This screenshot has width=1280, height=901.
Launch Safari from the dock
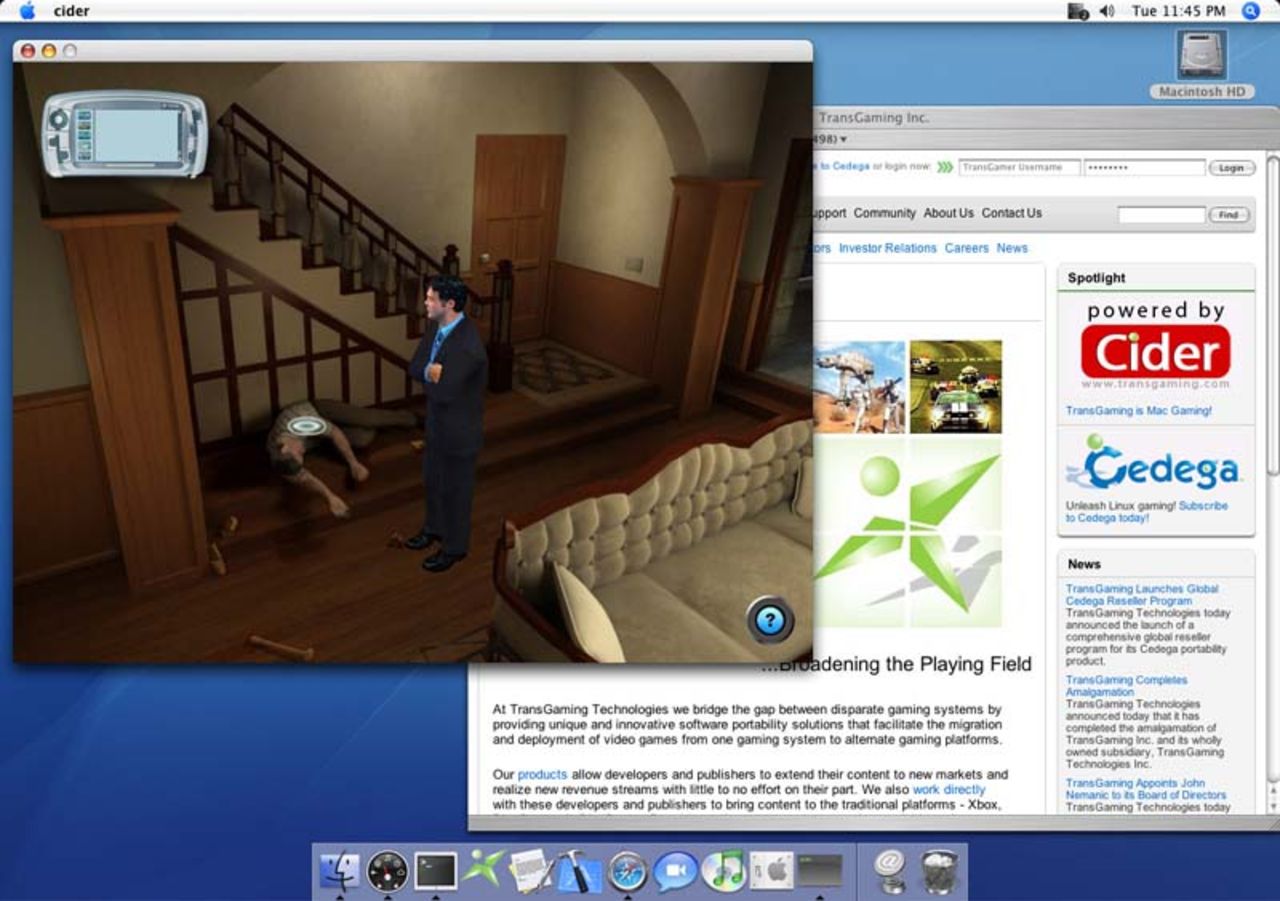[x=628, y=870]
